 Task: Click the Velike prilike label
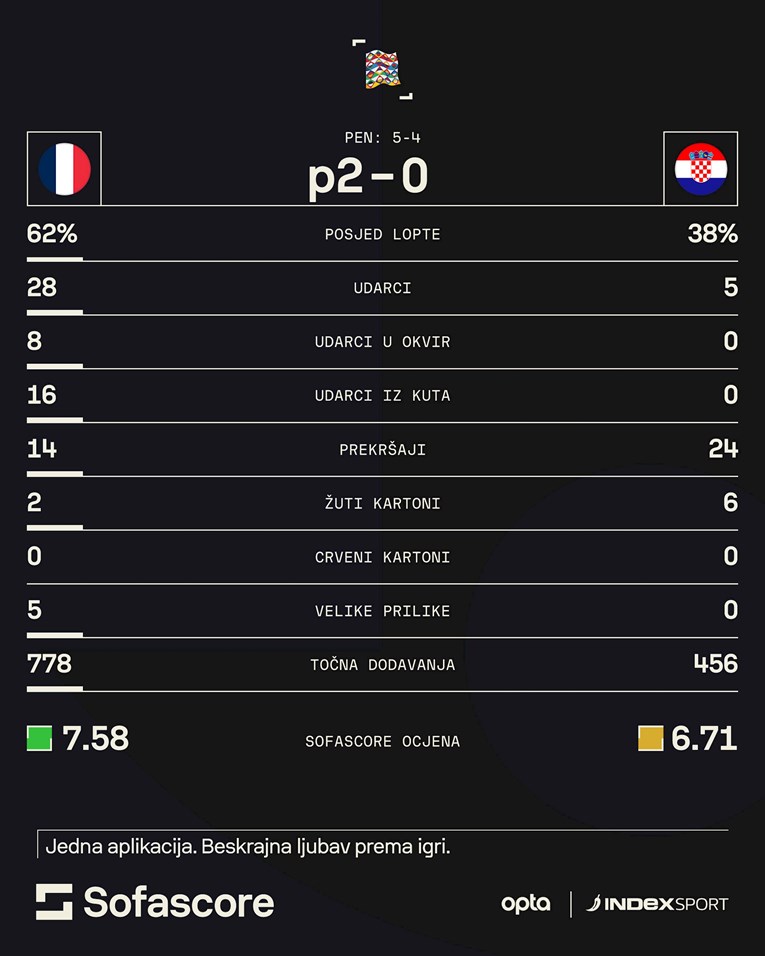point(382,611)
